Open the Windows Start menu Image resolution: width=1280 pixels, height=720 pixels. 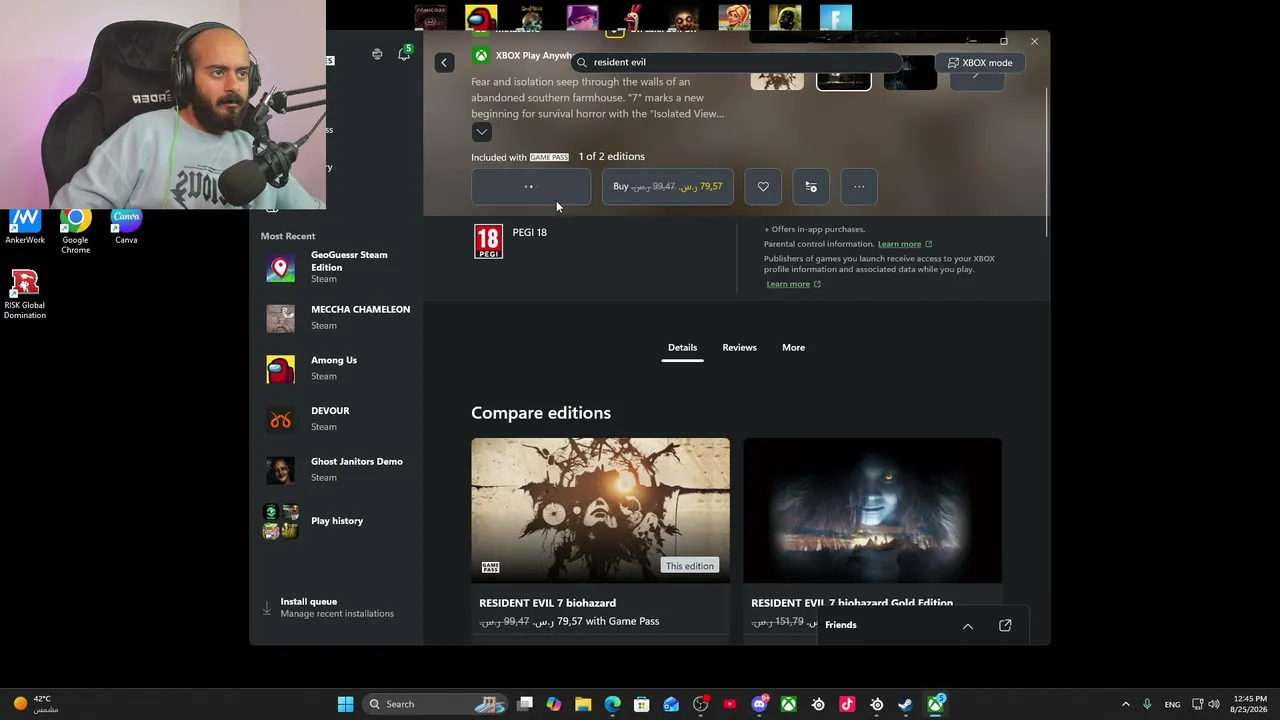[x=345, y=704]
